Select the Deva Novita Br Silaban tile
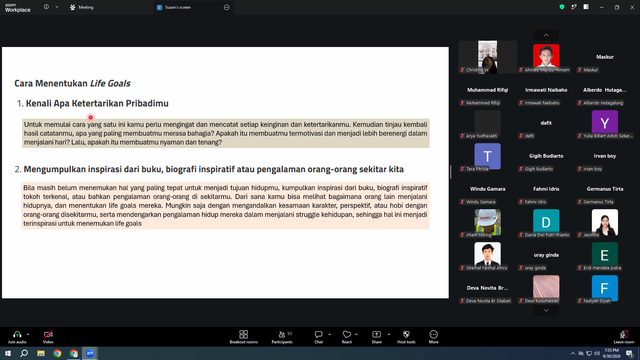The height and width of the screenshot is (360, 640). pos(488,288)
